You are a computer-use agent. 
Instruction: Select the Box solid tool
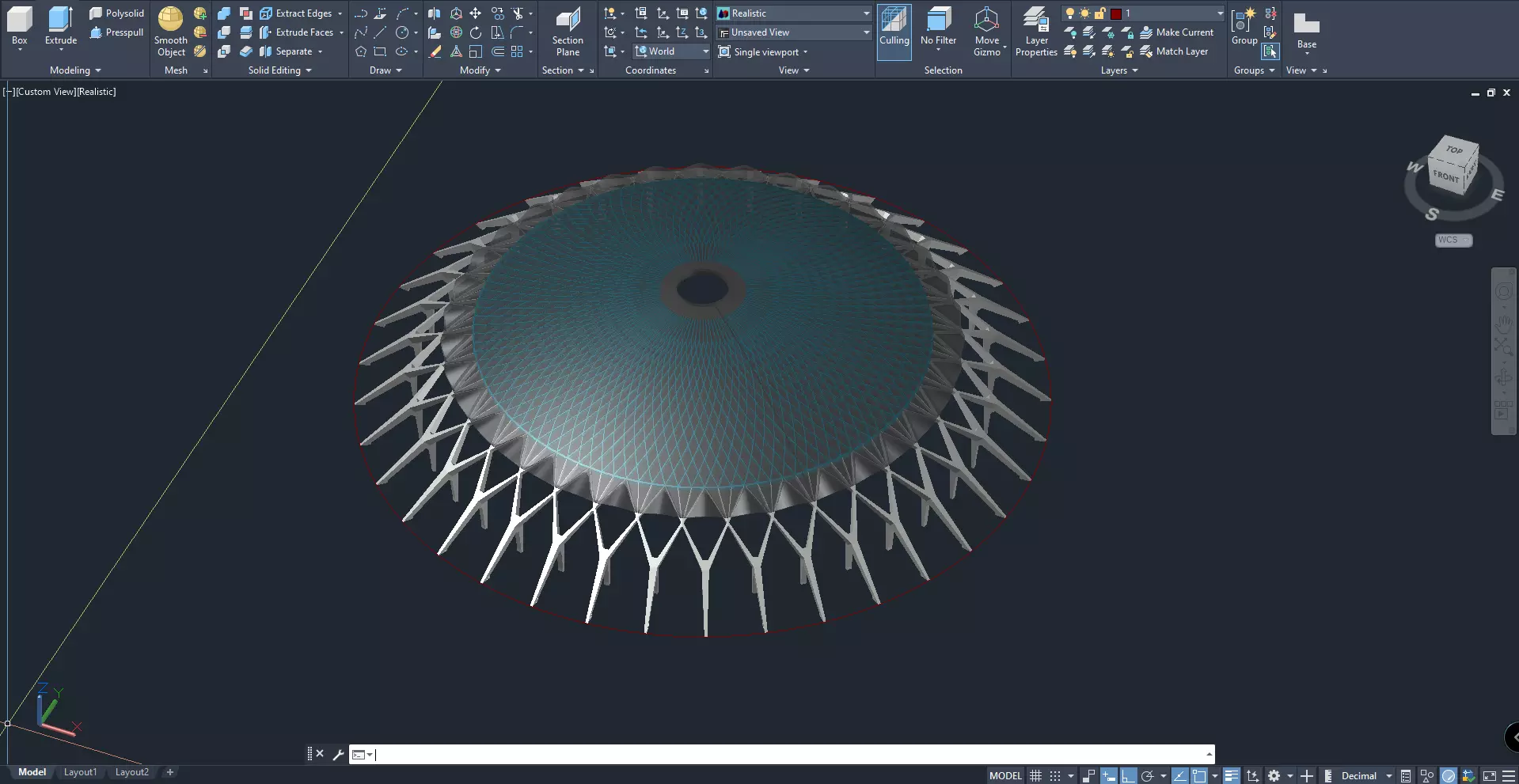point(20,28)
